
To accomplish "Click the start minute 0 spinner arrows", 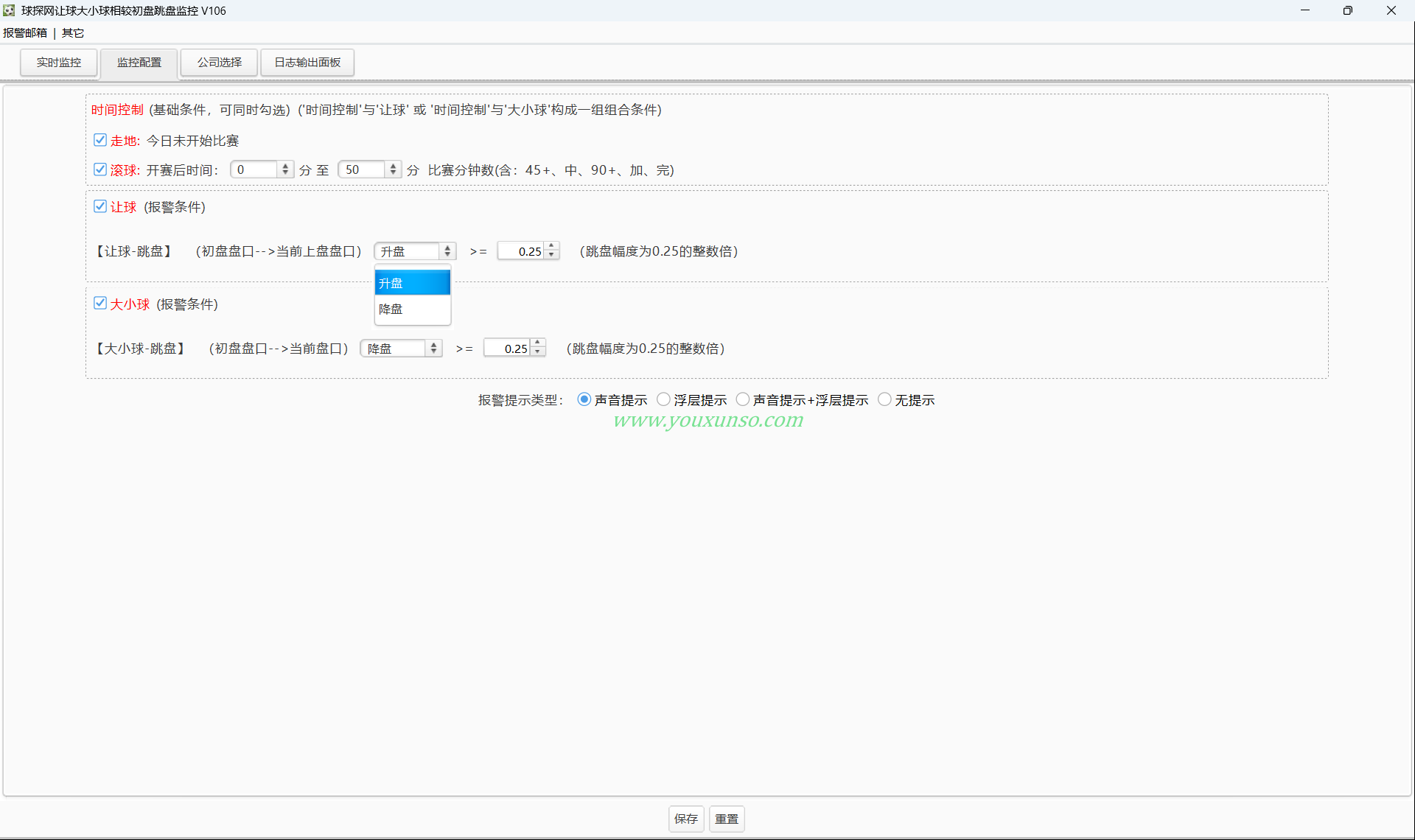I will click(x=285, y=169).
